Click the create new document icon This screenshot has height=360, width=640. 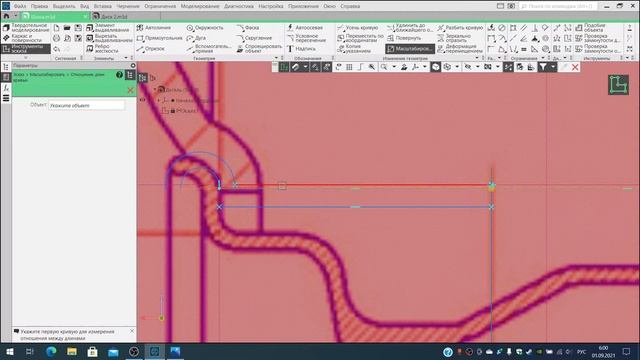click(x=56, y=28)
